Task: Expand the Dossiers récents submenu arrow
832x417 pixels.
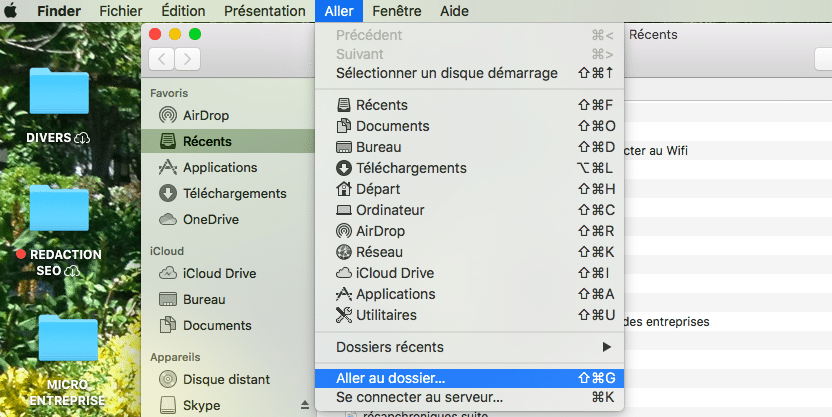Action: (x=606, y=347)
